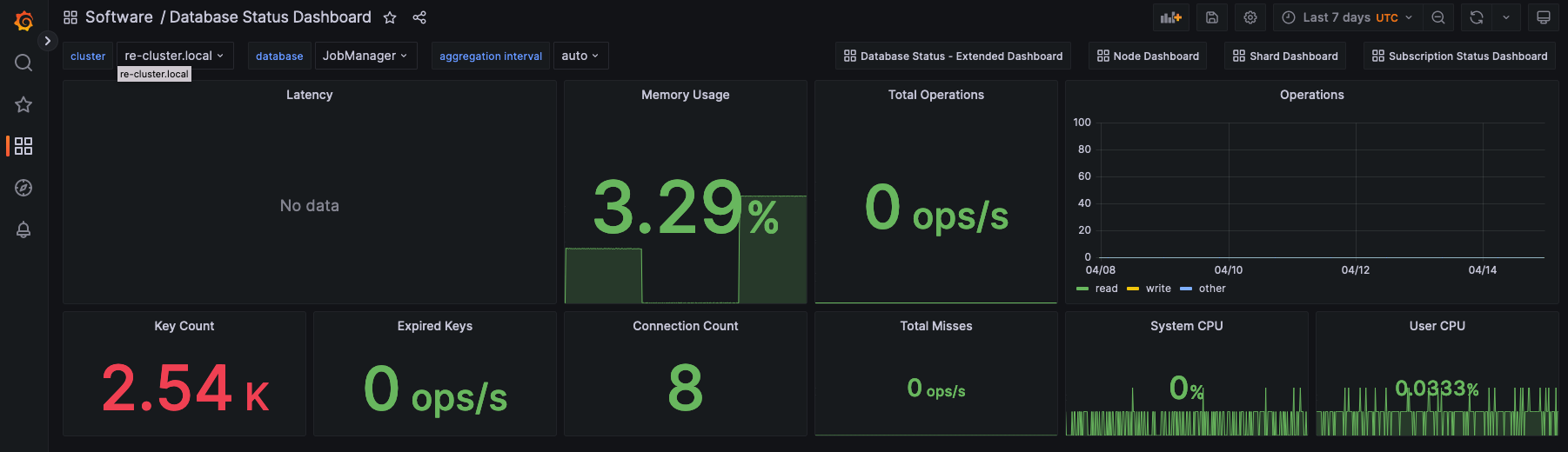Share the dashboard via share icon
The width and height of the screenshot is (1568, 452).
pos(419,17)
